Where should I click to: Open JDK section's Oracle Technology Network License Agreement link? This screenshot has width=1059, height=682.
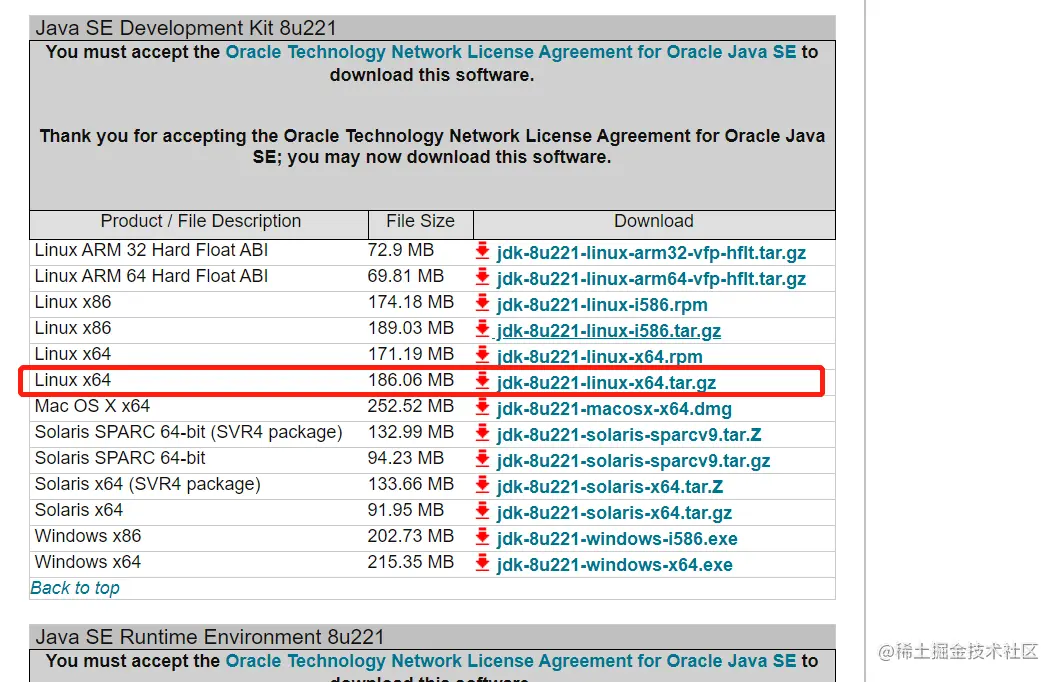pyautogui.click(x=511, y=52)
